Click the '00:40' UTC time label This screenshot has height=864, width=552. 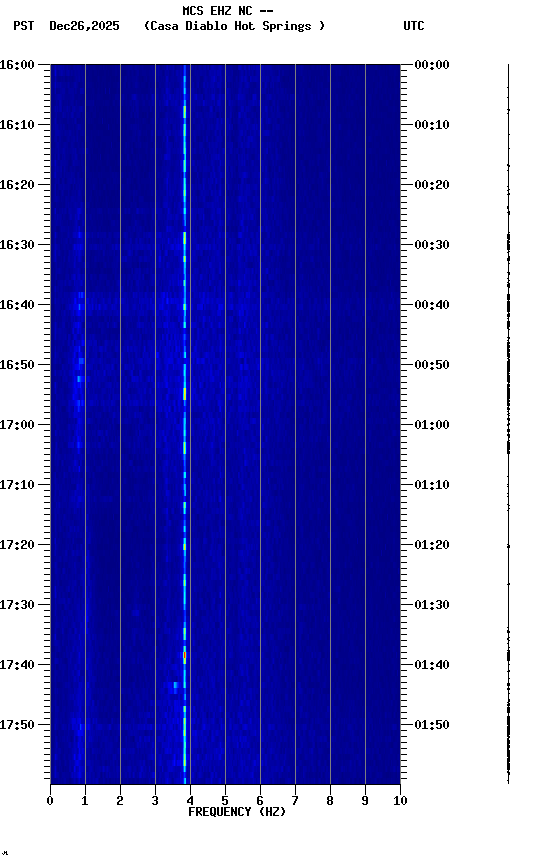coord(432,305)
